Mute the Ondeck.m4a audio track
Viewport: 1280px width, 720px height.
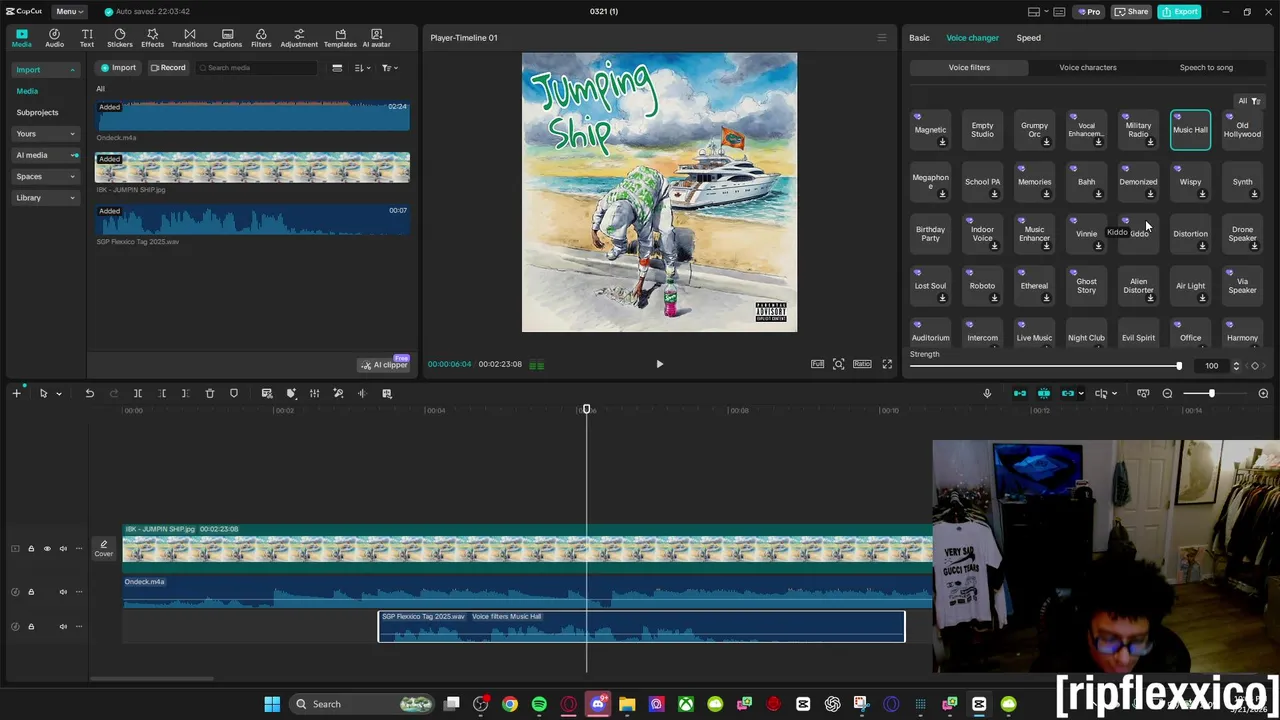point(63,591)
